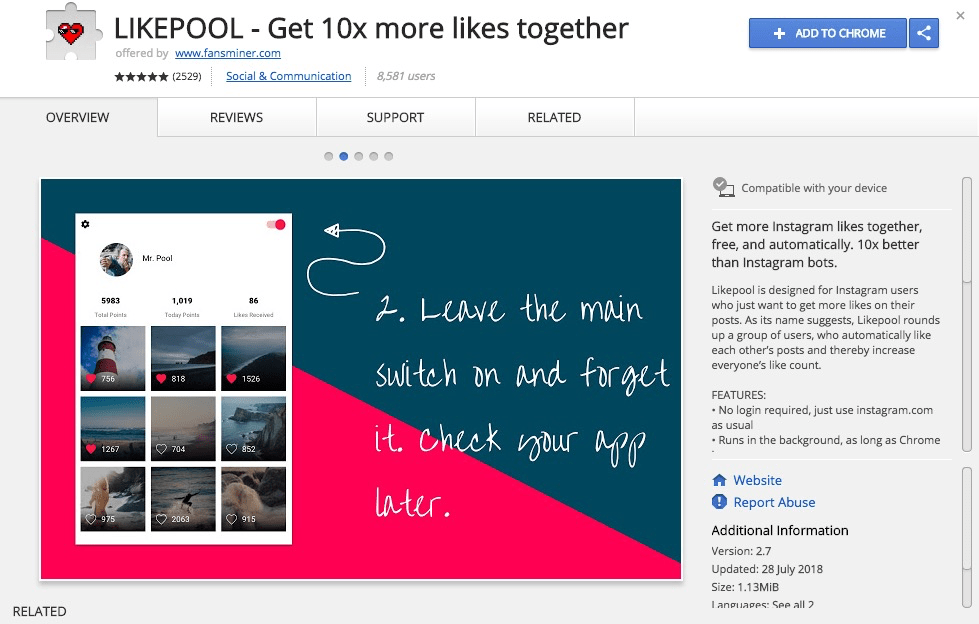Screen dimensions: 979x624
Task: Click the five-star rating icons
Action: (141, 77)
